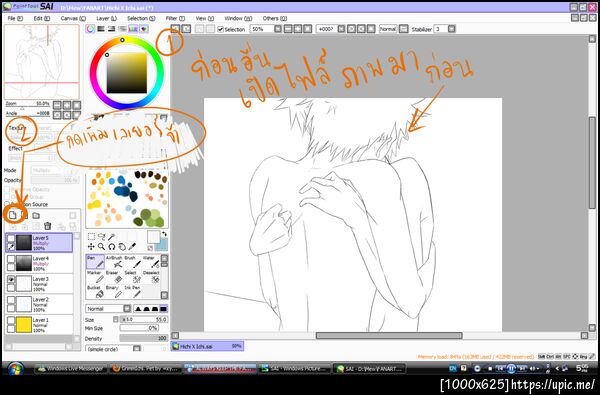Screen dimensions: 600x395
Task: Choose the Deselect pen tool
Action: point(150,277)
